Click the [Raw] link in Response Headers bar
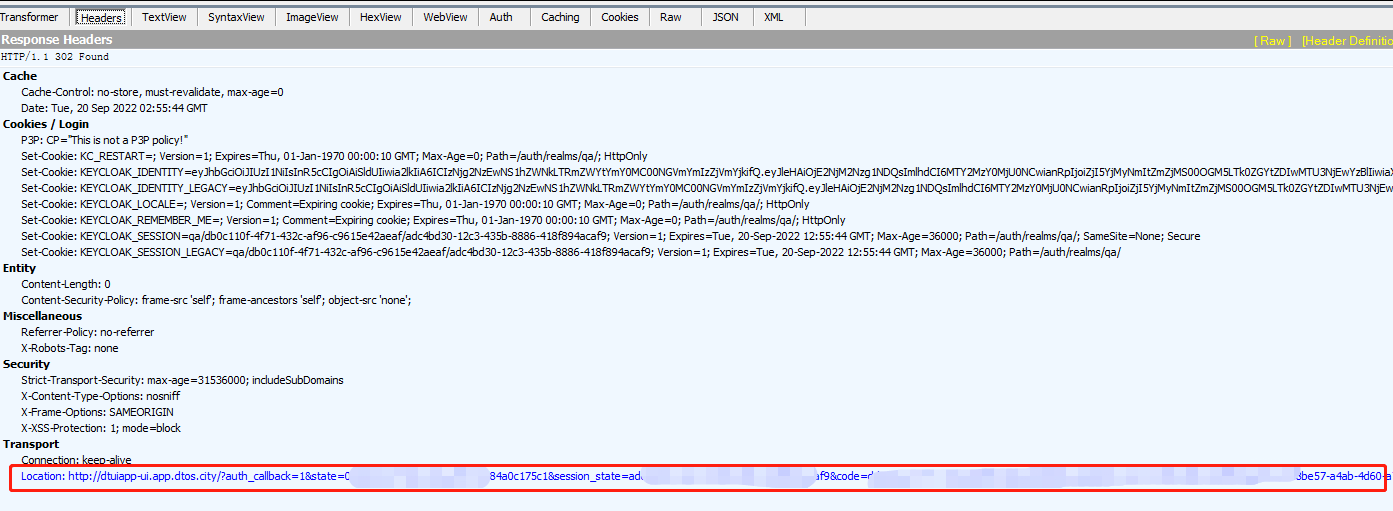This screenshot has height=511, width=1393. tap(1273, 41)
